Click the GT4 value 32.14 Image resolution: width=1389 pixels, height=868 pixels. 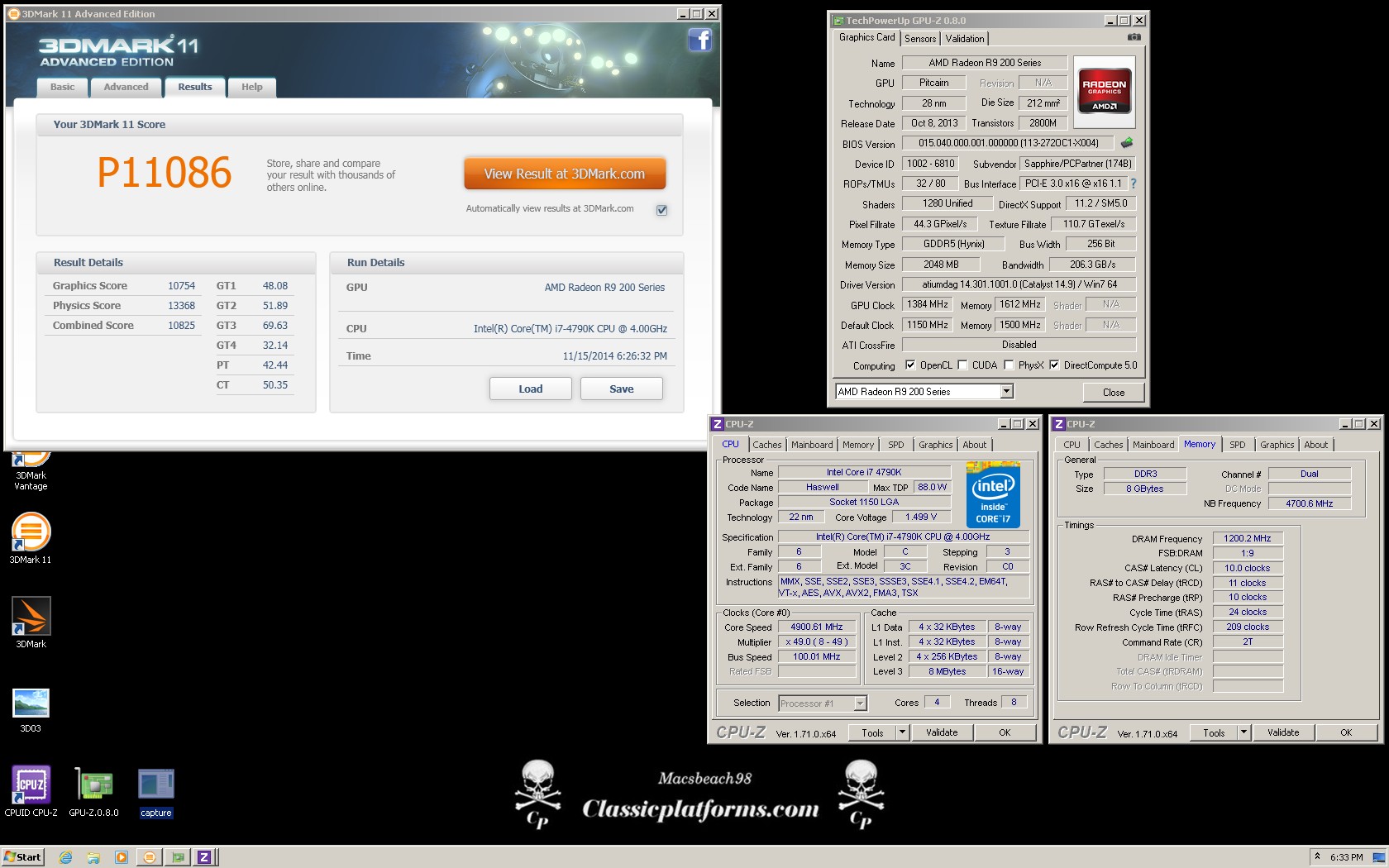coord(275,346)
